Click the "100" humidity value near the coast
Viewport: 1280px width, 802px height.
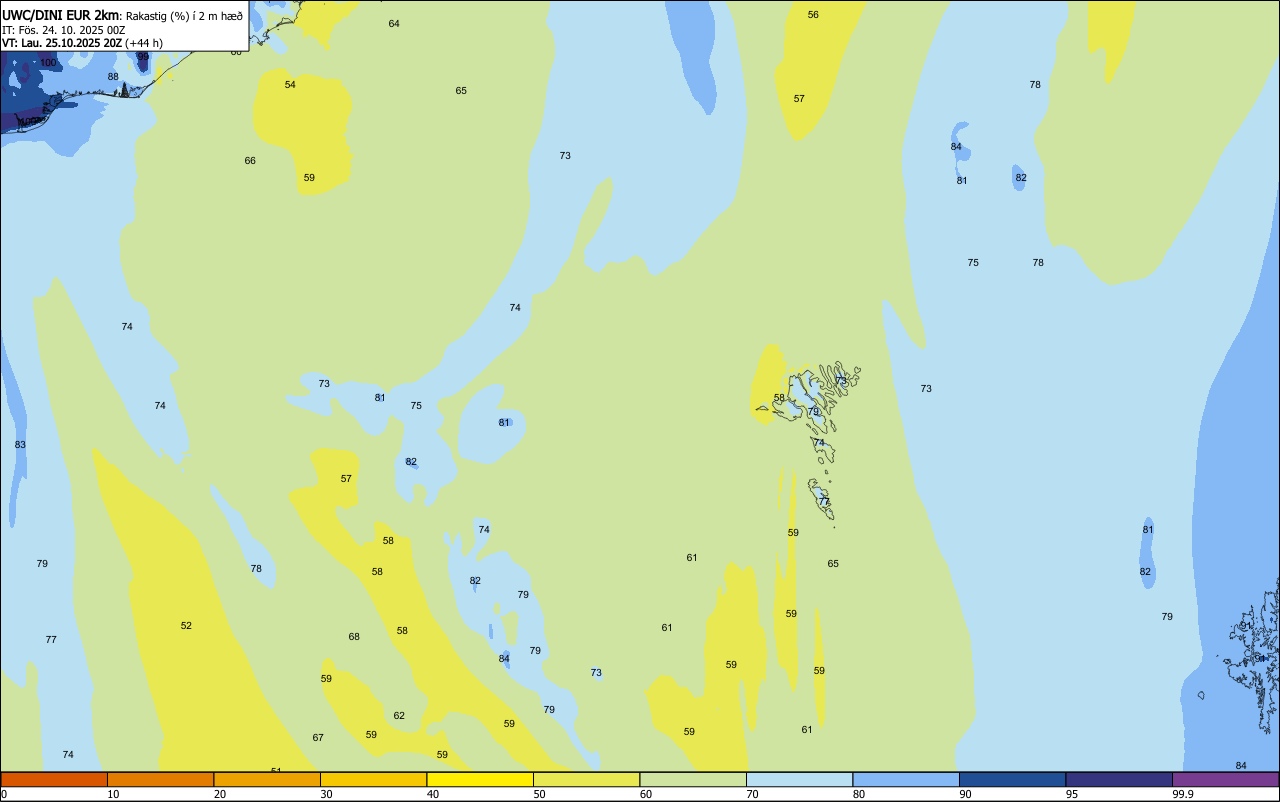click(x=48, y=62)
